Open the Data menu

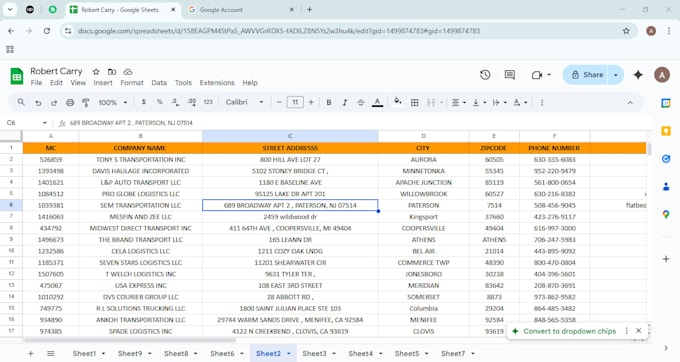159,83
